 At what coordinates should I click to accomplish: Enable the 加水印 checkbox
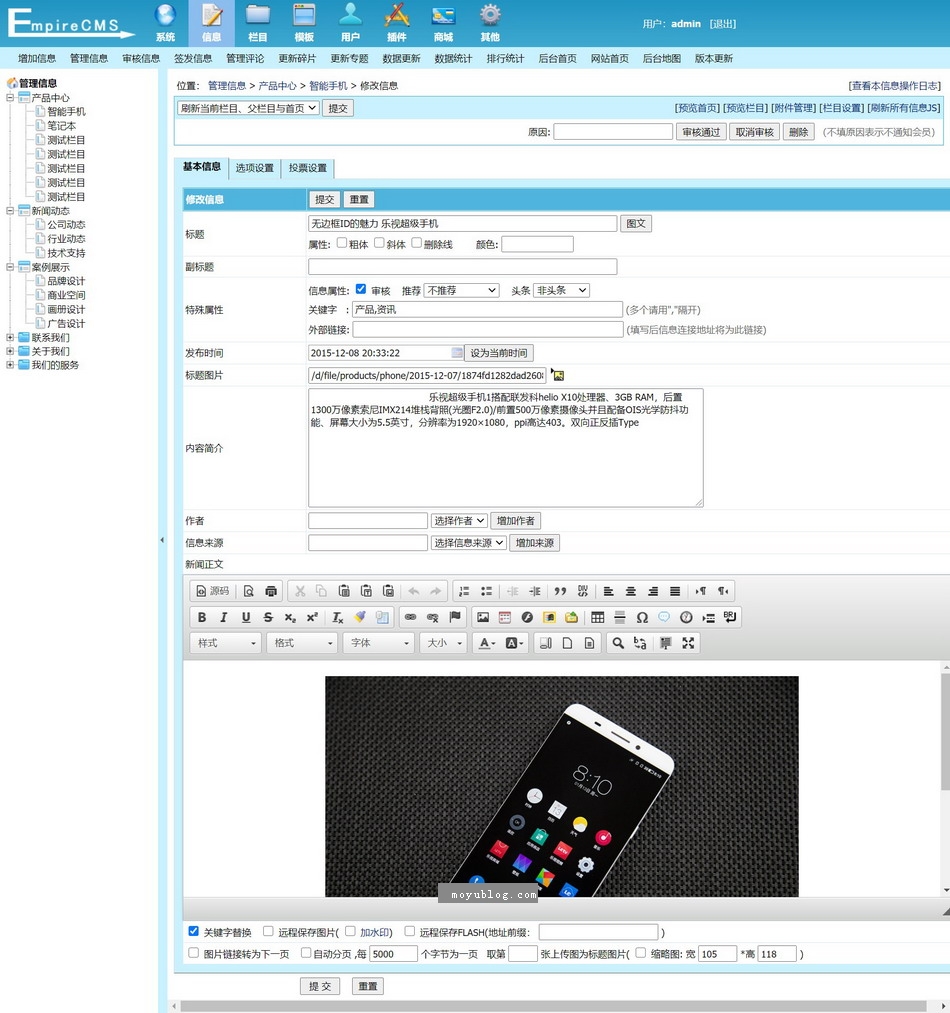click(350, 931)
